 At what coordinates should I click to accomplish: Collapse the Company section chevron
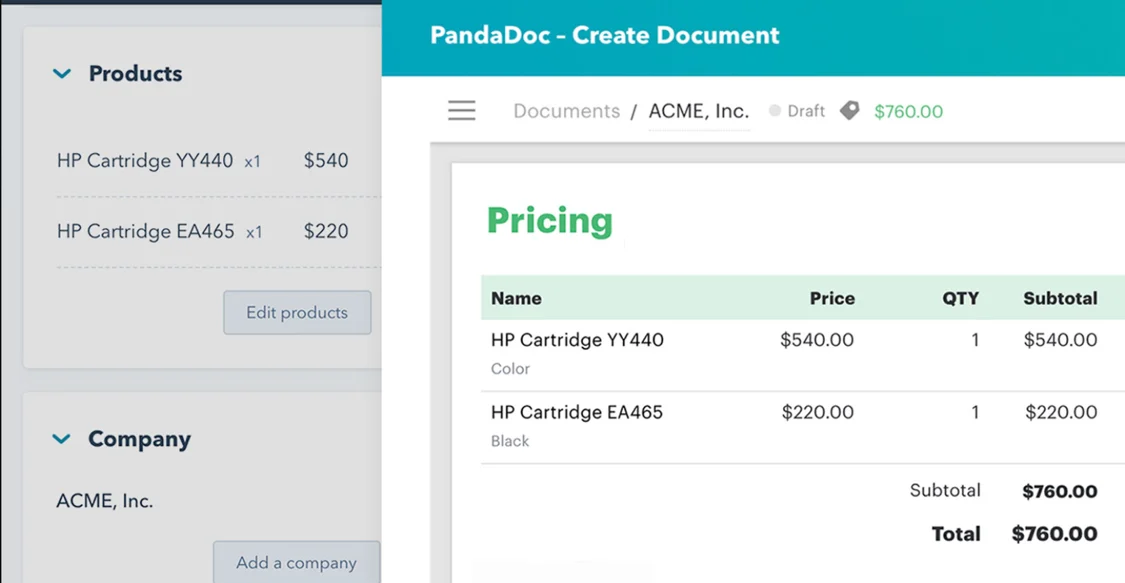tap(62, 438)
